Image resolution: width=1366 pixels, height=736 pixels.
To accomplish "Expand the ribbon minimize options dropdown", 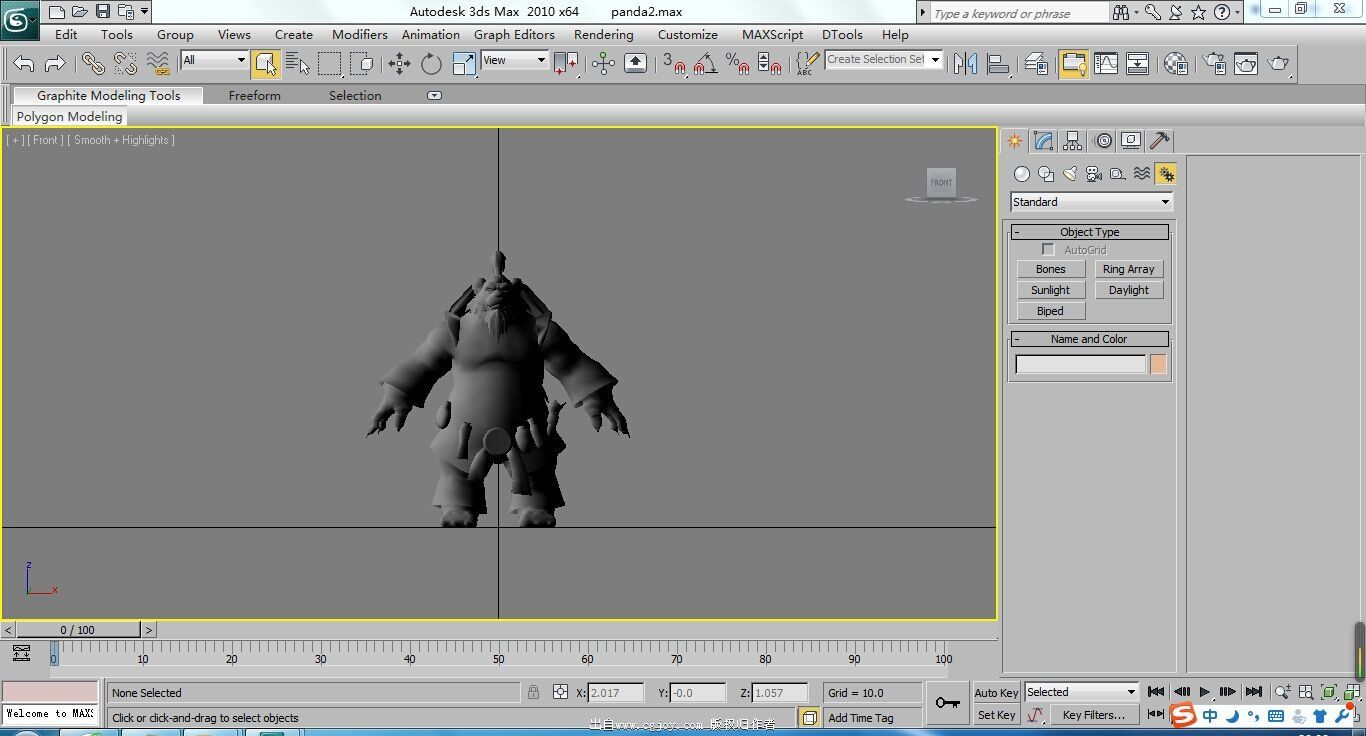I will point(434,96).
